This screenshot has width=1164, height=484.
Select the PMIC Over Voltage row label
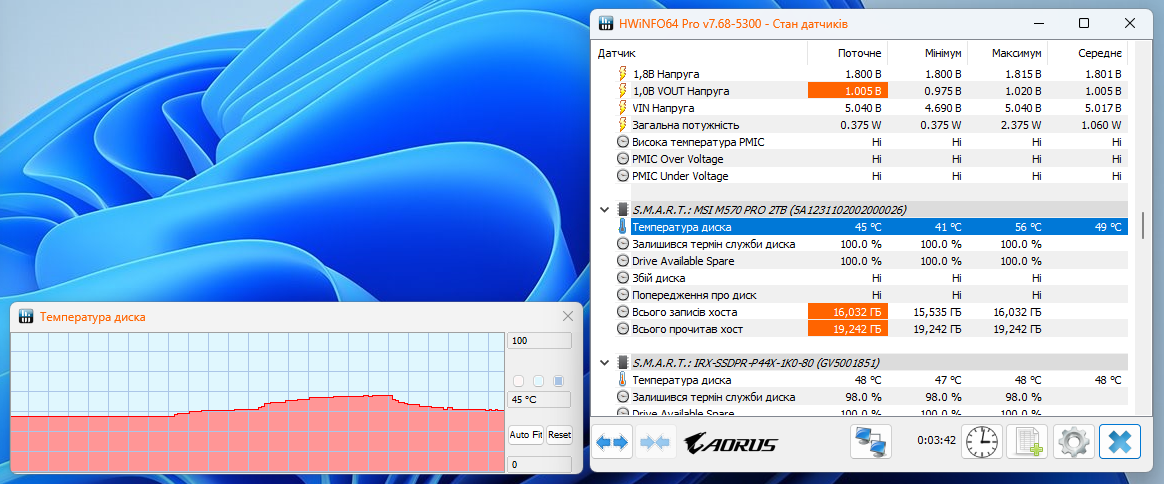(677, 159)
